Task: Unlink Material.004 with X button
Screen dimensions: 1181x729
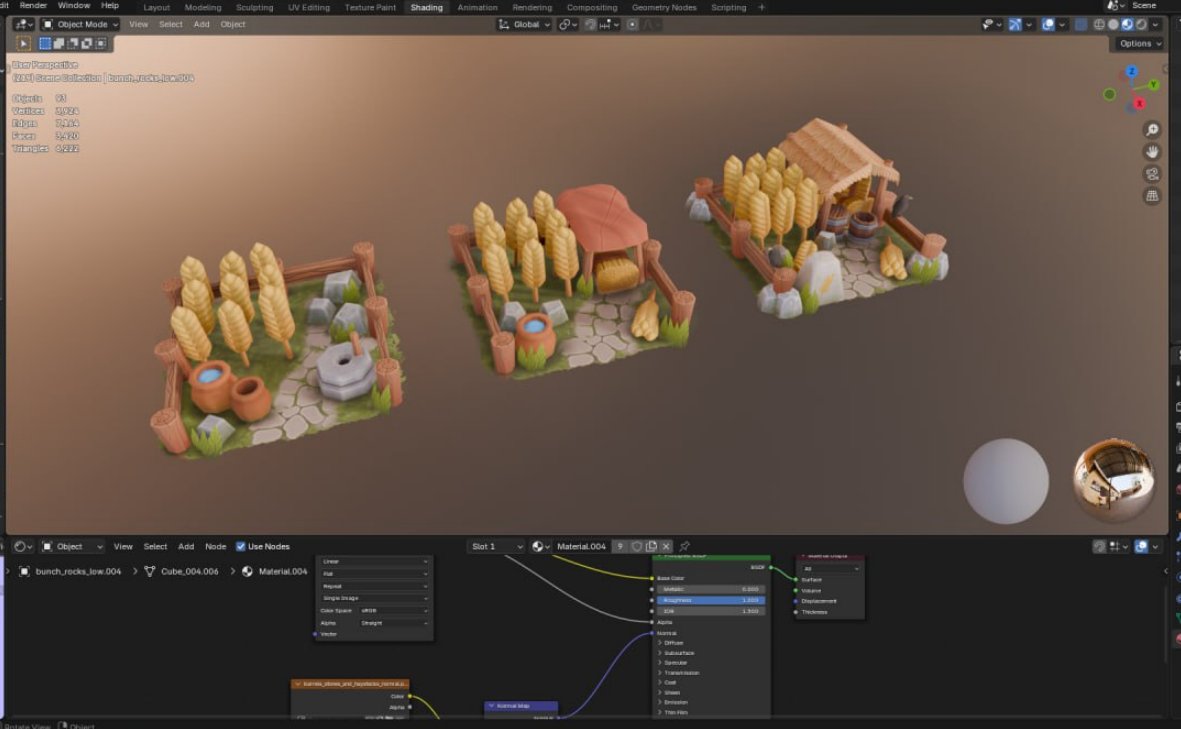Action: [666, 547]
